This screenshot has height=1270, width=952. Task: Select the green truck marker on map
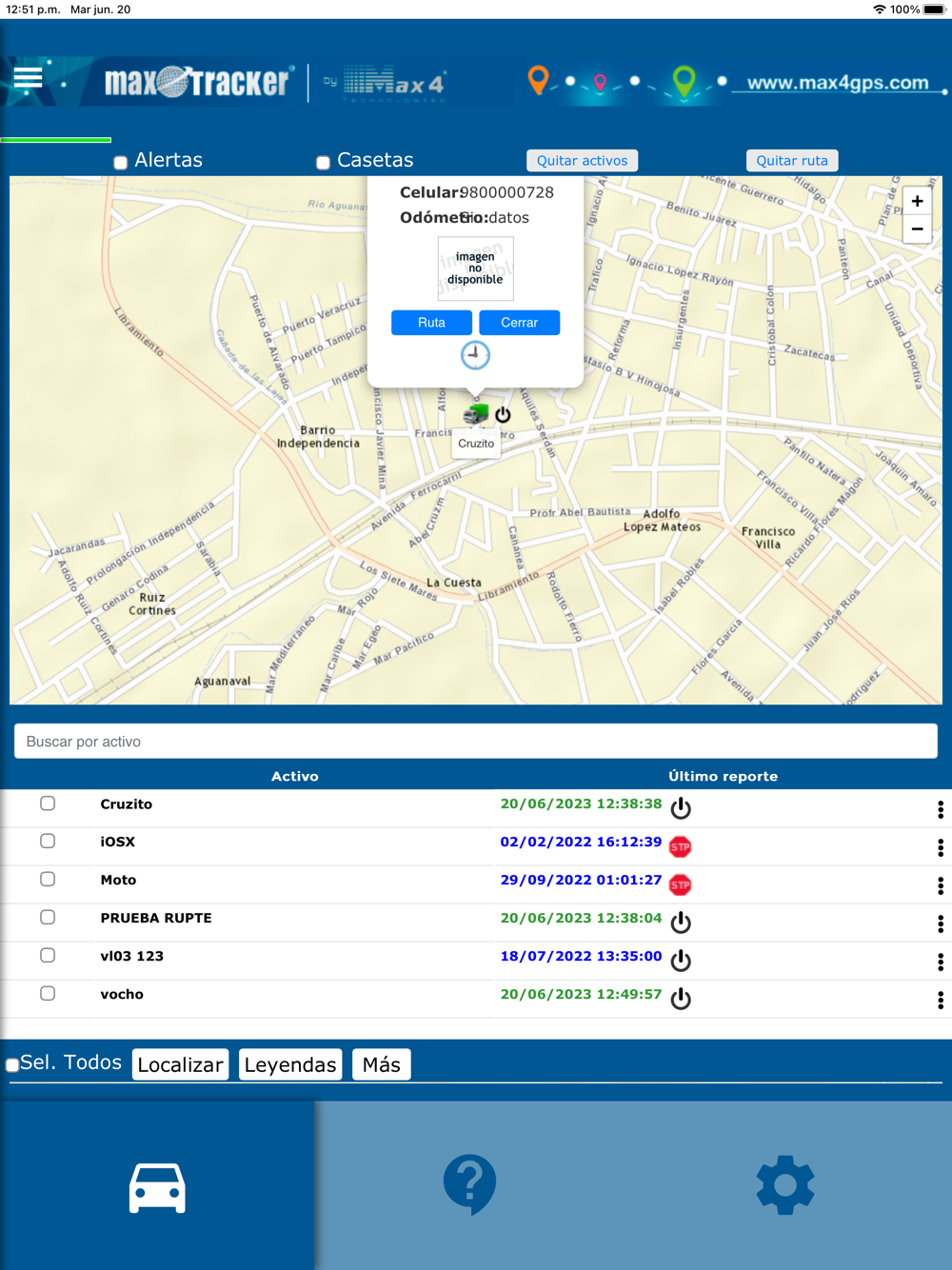[476, 414]
